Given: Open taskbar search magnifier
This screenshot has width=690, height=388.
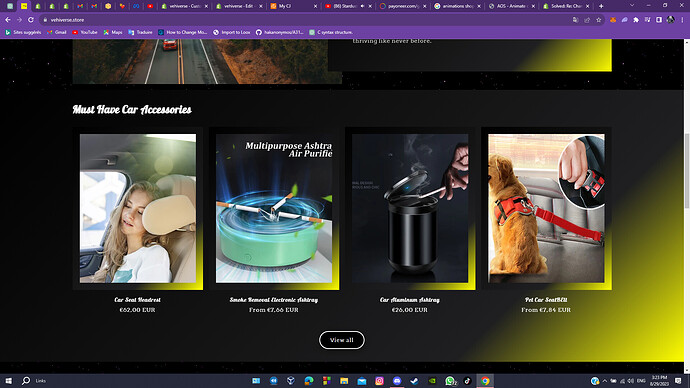Looking at the screenshot, I should coord(26,381).
